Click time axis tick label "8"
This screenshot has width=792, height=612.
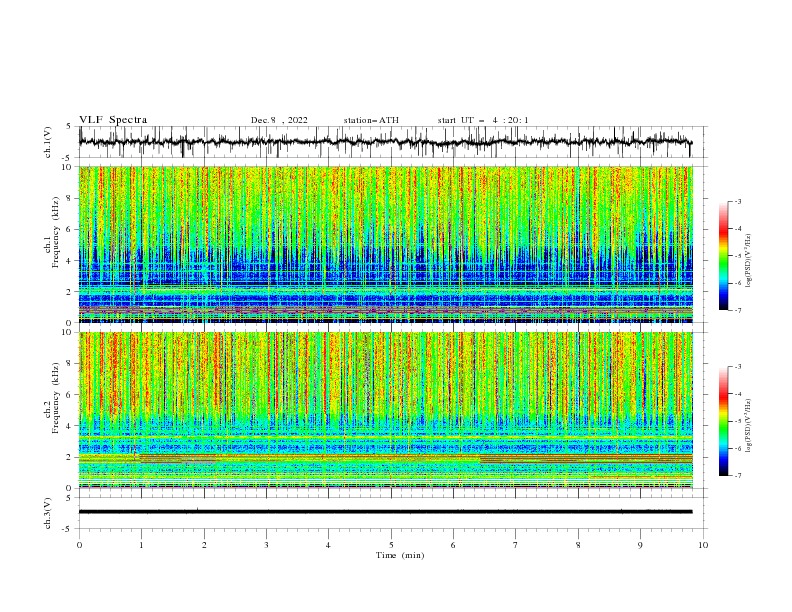click(x=578, y=545)
